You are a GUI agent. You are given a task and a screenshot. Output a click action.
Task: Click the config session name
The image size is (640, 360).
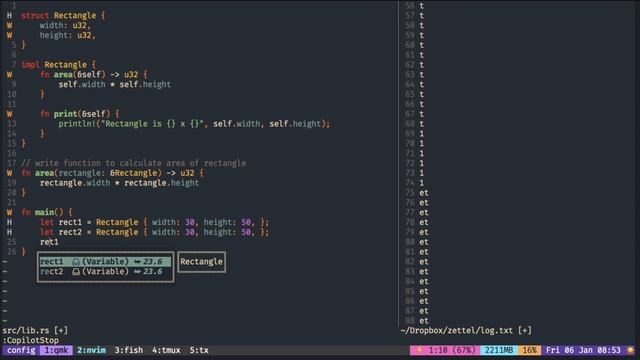[21, 350]
